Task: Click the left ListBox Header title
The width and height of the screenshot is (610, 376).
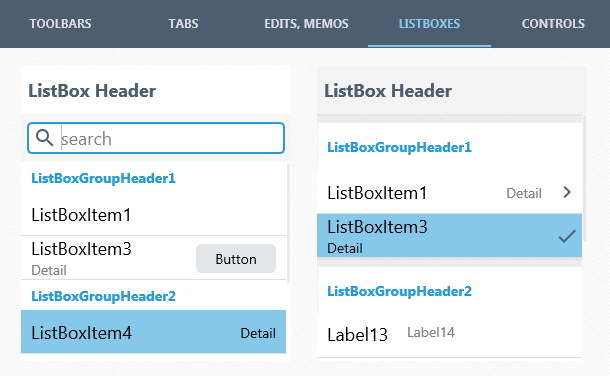Action: point(92,91)
